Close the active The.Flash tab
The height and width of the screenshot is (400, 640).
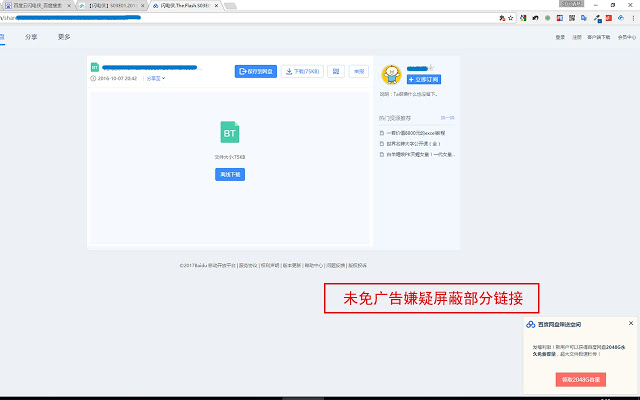[216, 6]
